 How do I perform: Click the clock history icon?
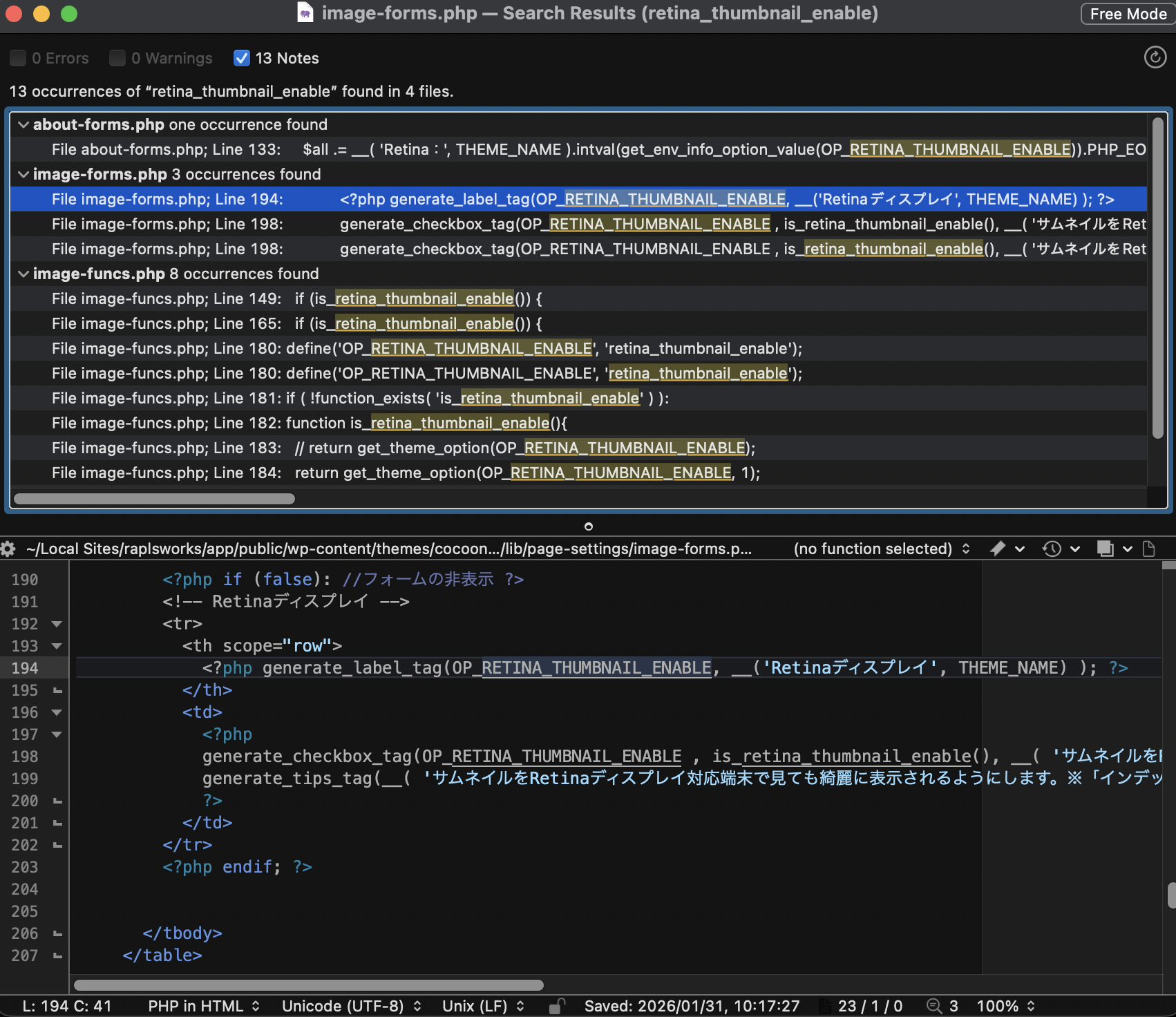pyautogui.click(x=1052, y=549)
